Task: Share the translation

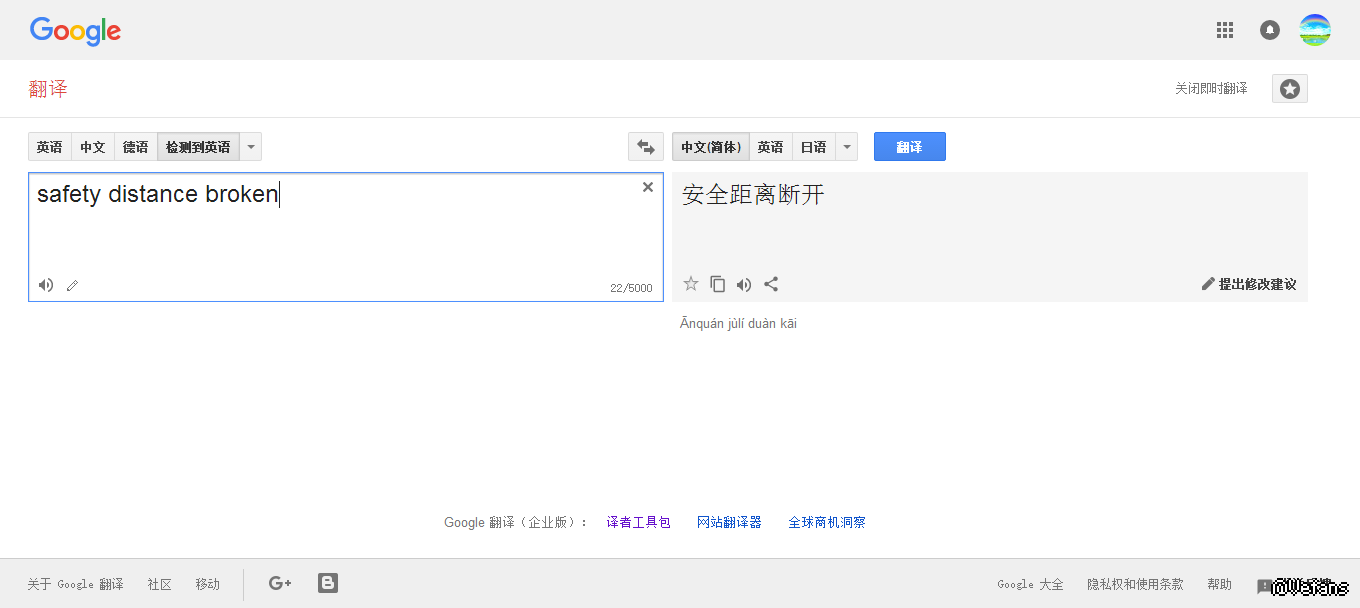Action: coord(771,284)
